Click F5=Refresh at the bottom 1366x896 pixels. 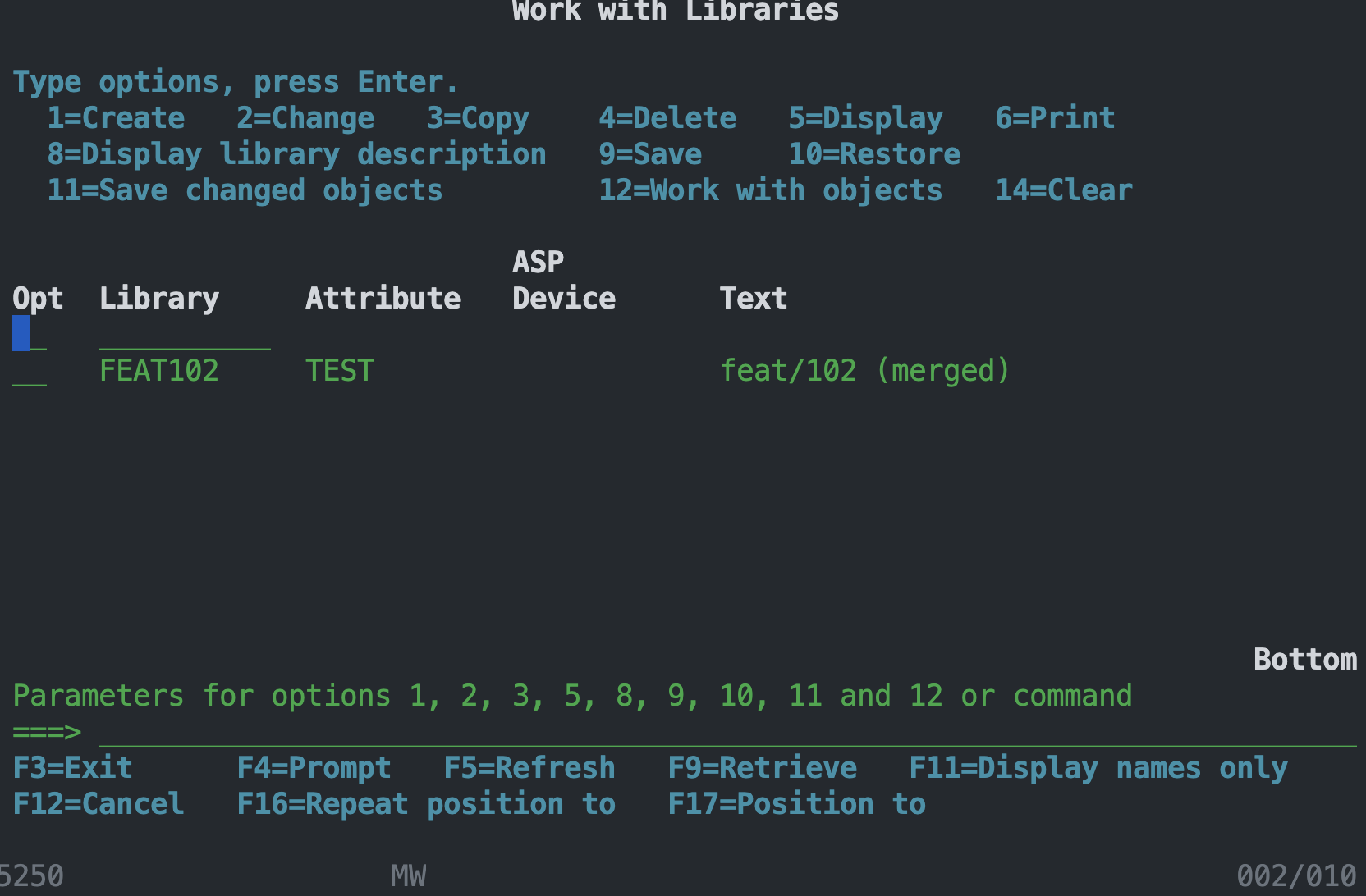(x=529, y=767)
